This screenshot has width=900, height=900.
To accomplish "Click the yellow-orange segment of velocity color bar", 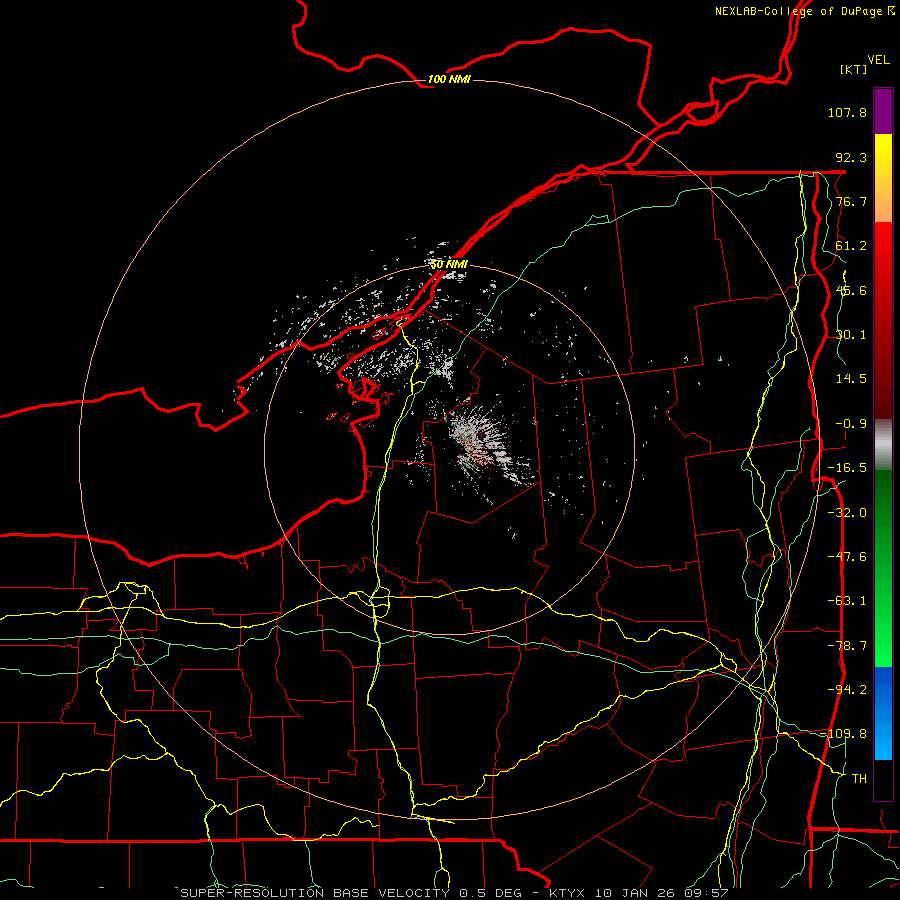I will click(x=883, y=178).
